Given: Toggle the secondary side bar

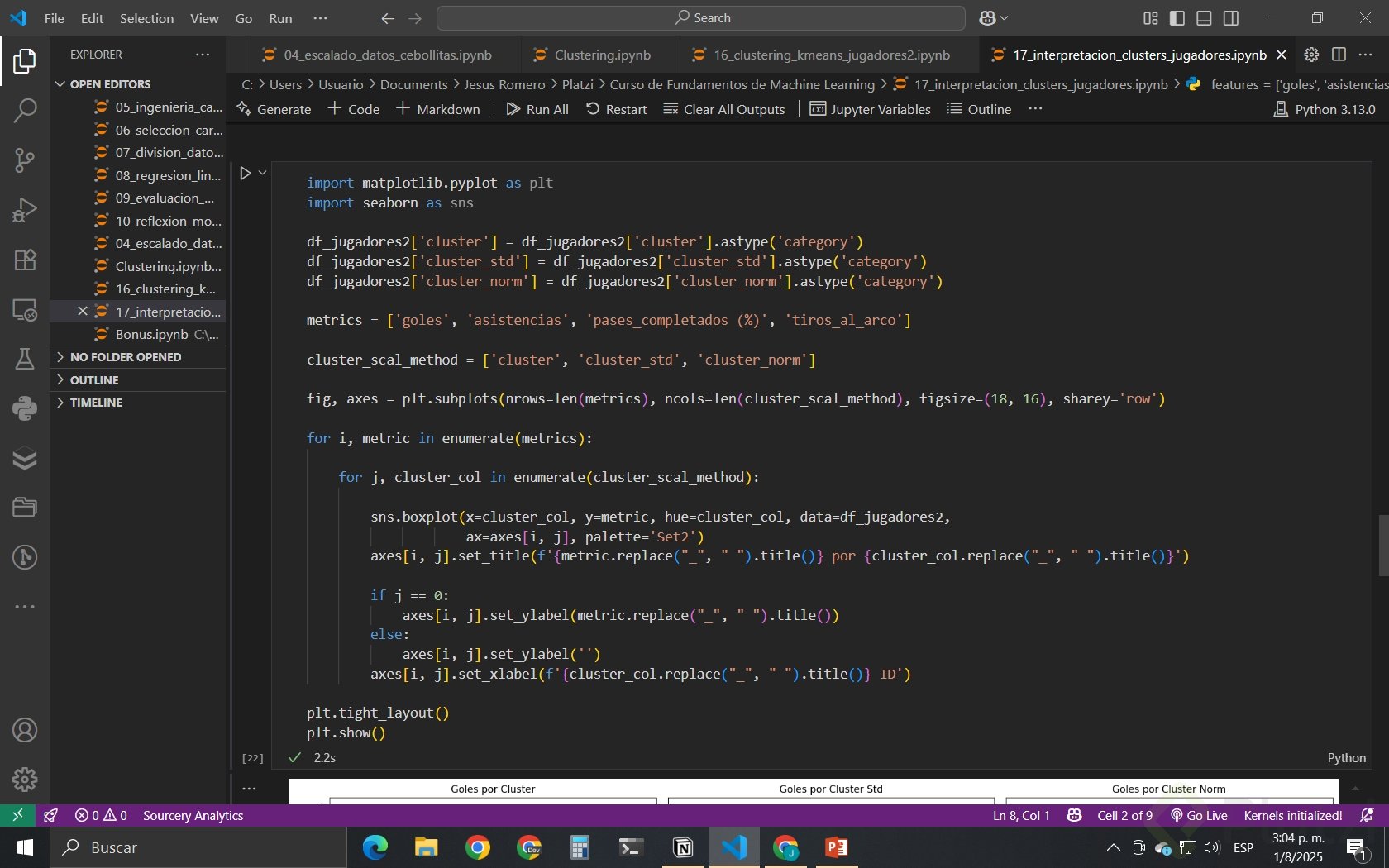Looking at the screenshot, I should 1231,18.
